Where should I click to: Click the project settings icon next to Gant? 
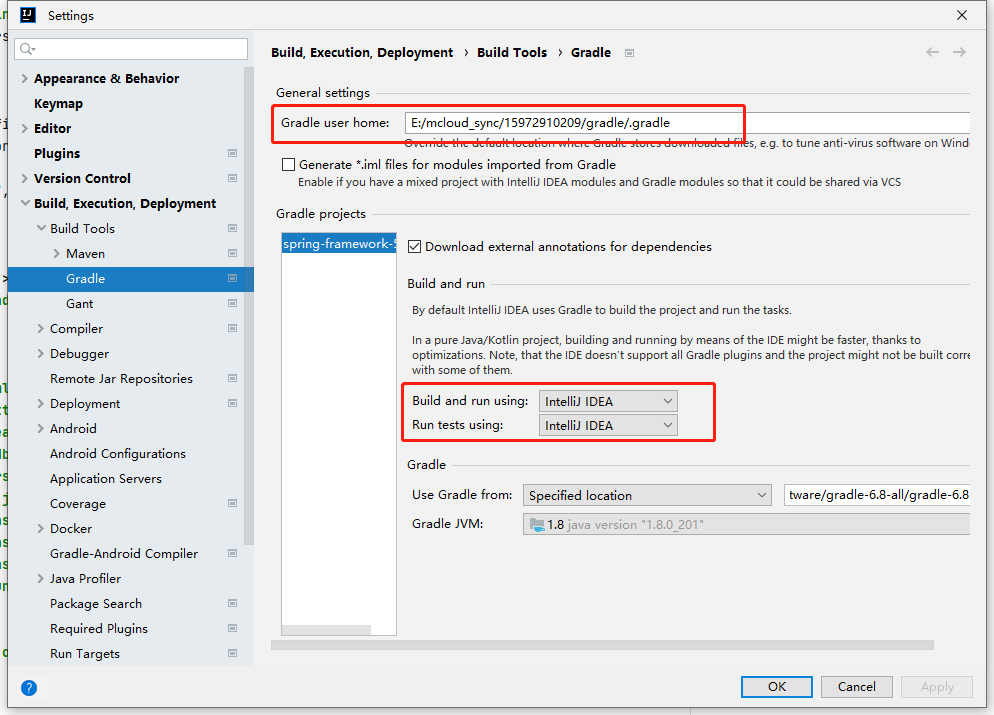tap(233, 304)
